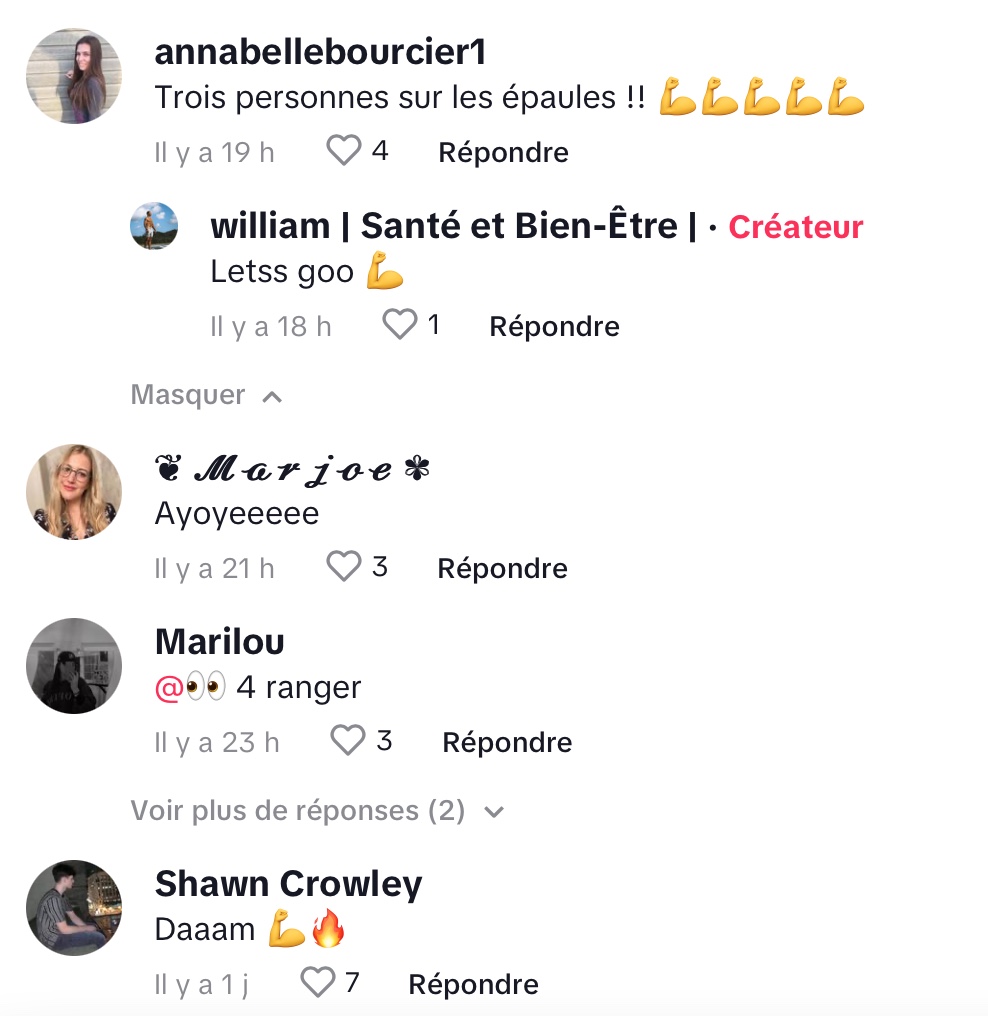
Task: Reply to Marilou's comment
Action: 507,742
